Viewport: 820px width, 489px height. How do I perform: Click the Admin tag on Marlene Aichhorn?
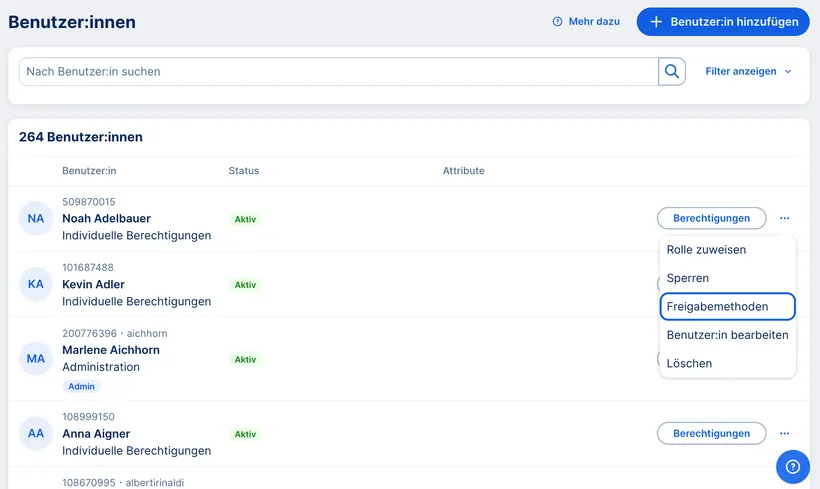(x=81, y=386)
